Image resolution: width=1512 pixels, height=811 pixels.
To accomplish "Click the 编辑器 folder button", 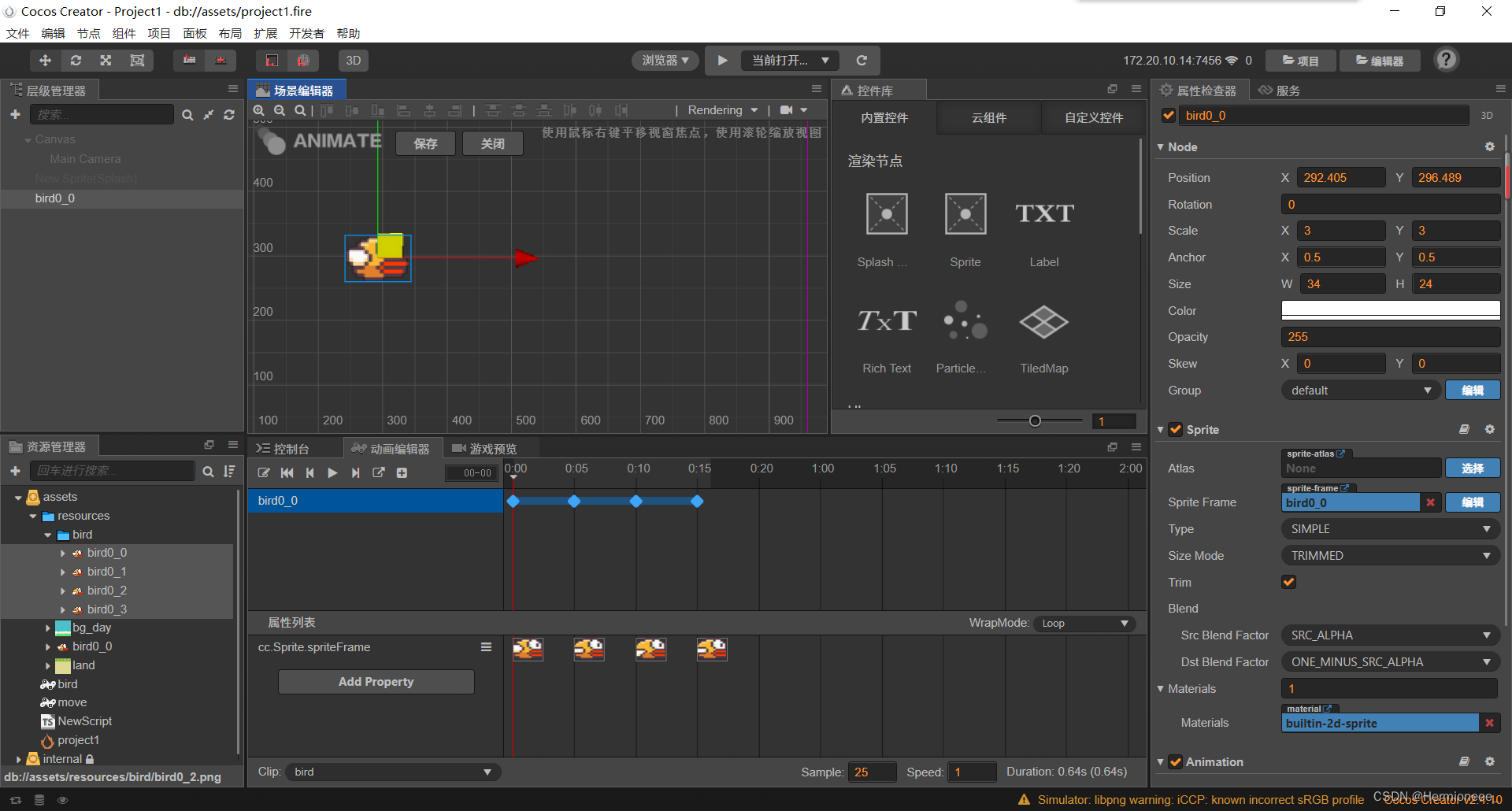I will point(1380,61).
